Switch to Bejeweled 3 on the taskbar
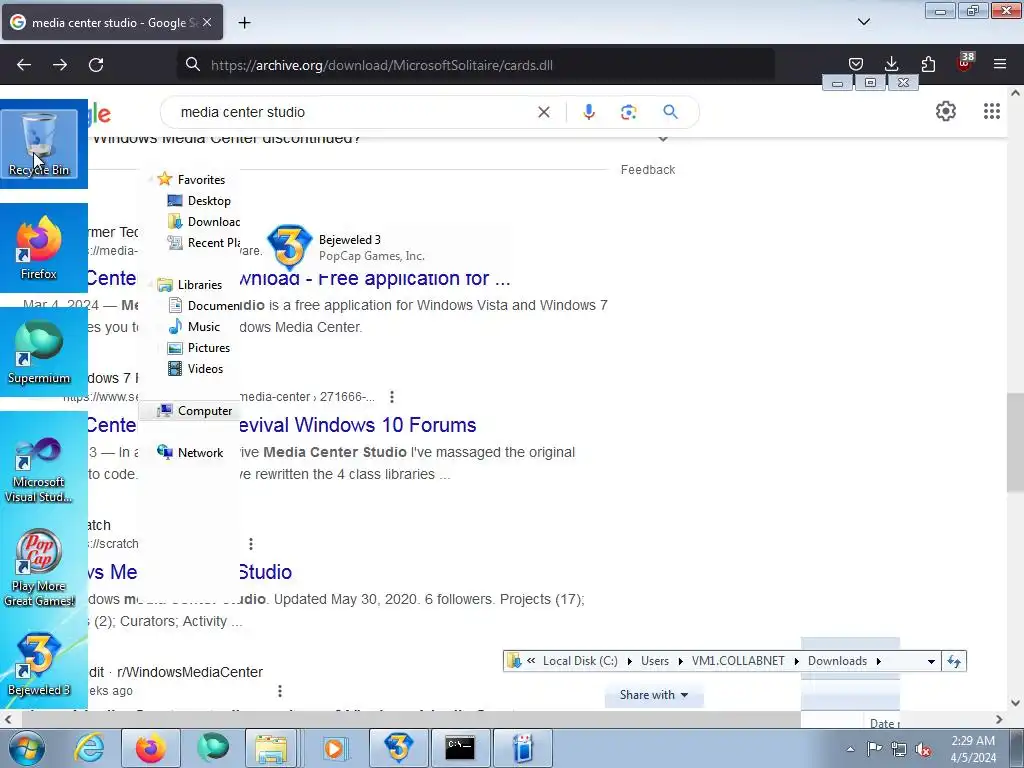Viewport: 1024px width, 768px height. [398, 748]
